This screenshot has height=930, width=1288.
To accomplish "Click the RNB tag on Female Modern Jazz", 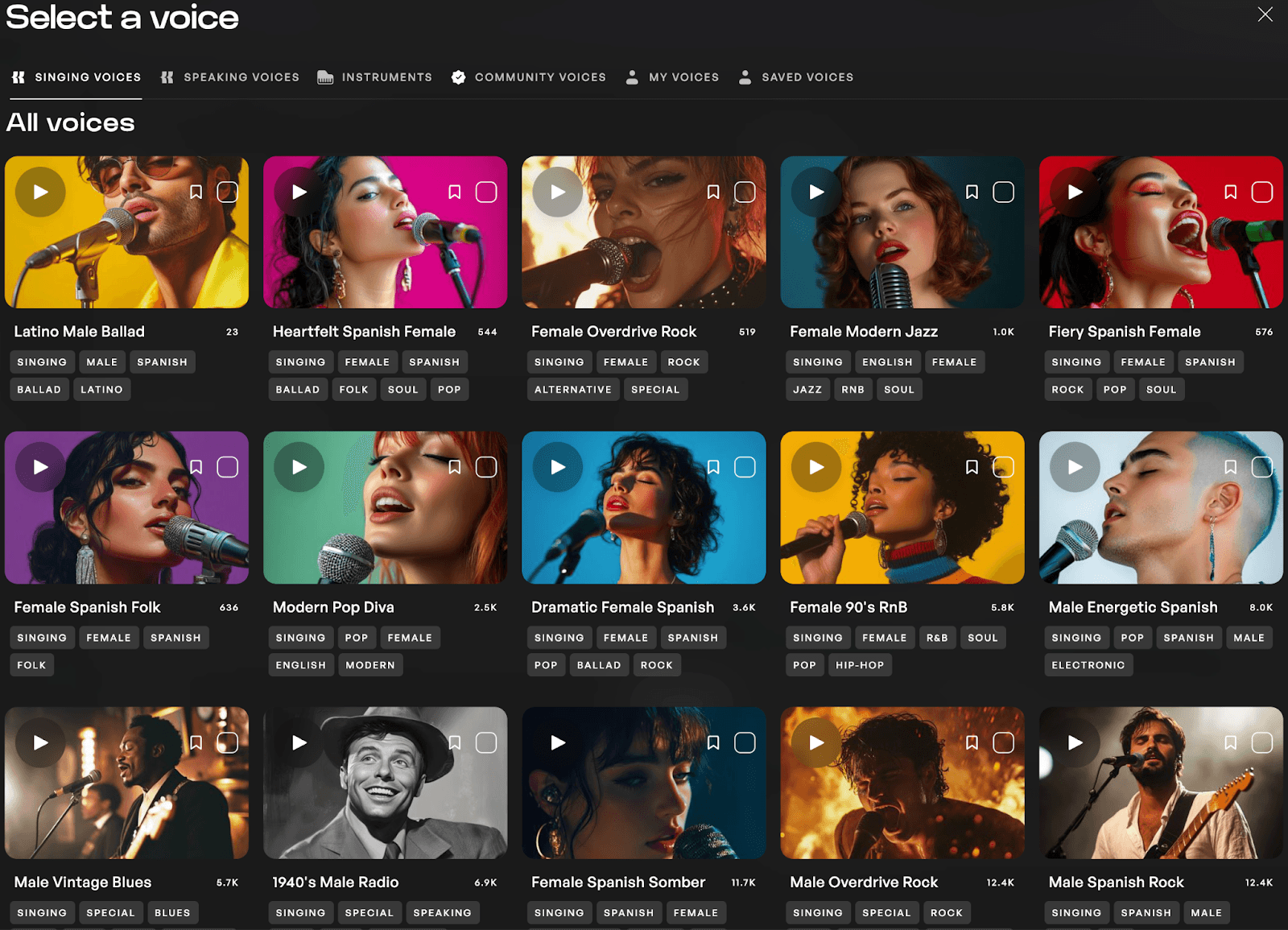I will point(852,390).
